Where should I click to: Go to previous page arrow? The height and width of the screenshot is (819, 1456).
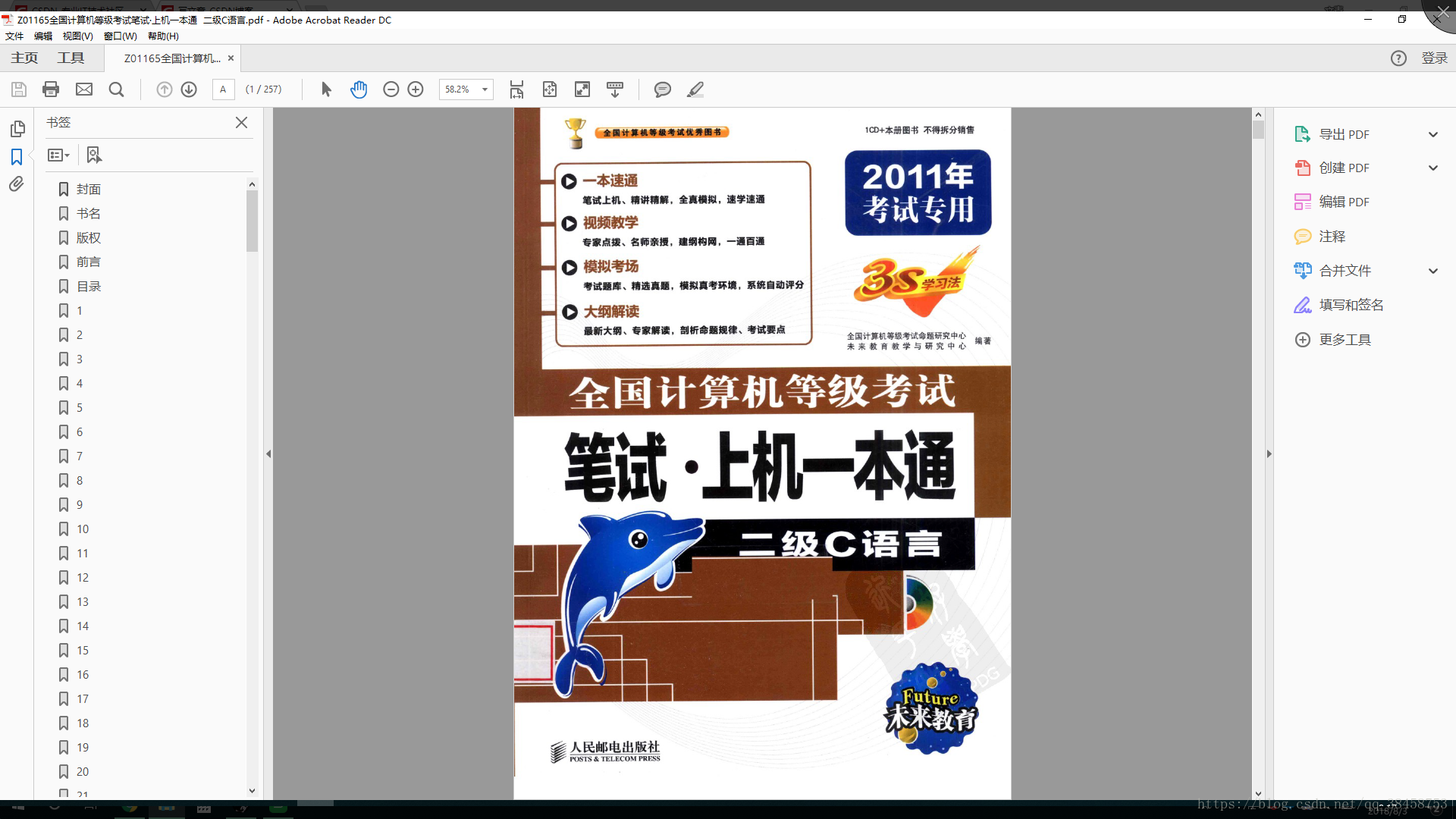pos(164,89)
